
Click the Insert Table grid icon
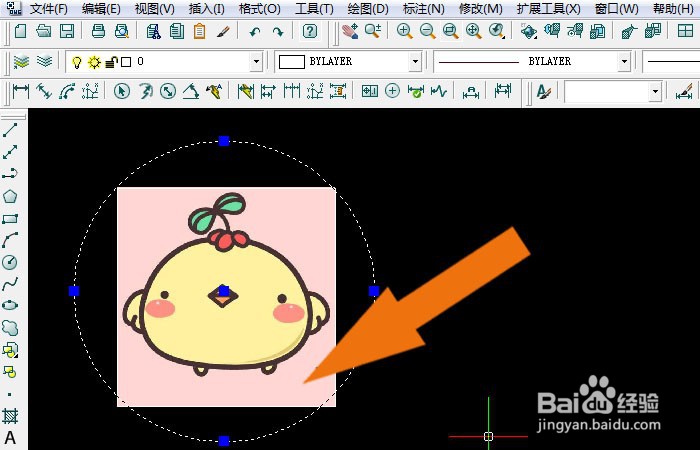[685, 31]
